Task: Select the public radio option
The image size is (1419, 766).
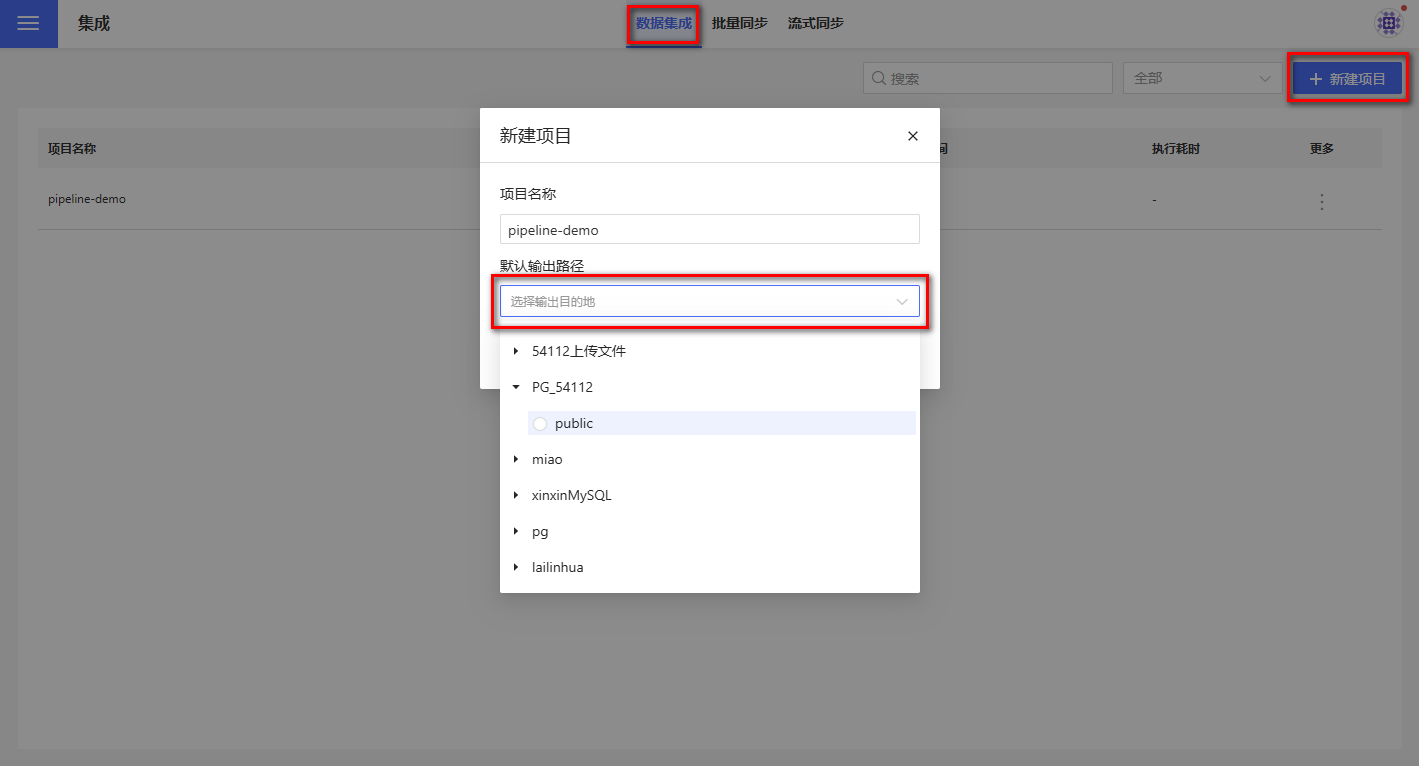Action: tap(540, 424)
